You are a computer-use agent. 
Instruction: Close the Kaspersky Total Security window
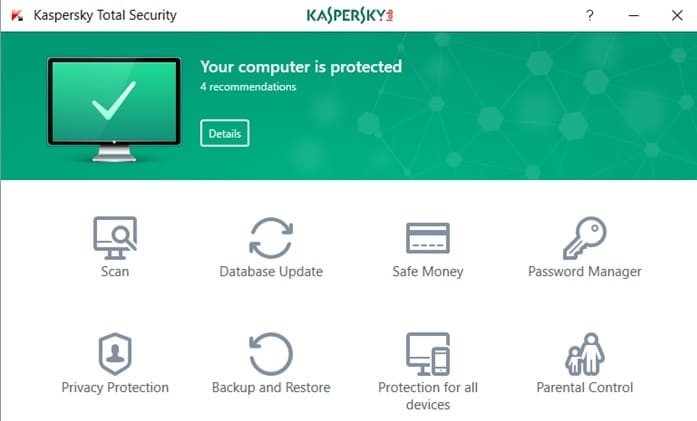pyautogui.click(x=677, y=16)
